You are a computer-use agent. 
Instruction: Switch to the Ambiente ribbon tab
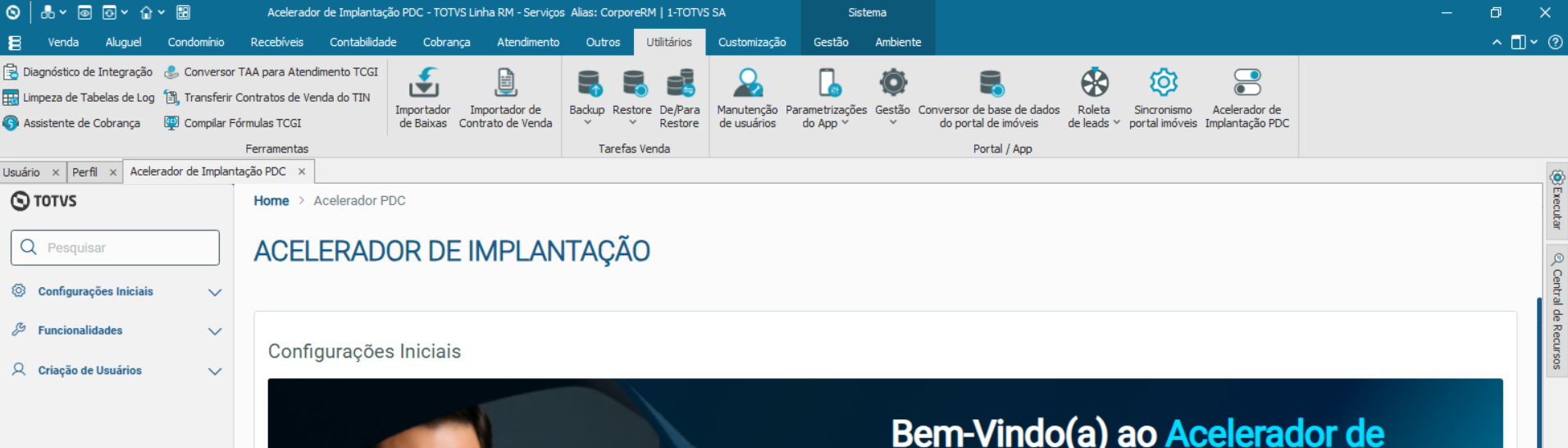pyautogui.click(x=898, y=42)
